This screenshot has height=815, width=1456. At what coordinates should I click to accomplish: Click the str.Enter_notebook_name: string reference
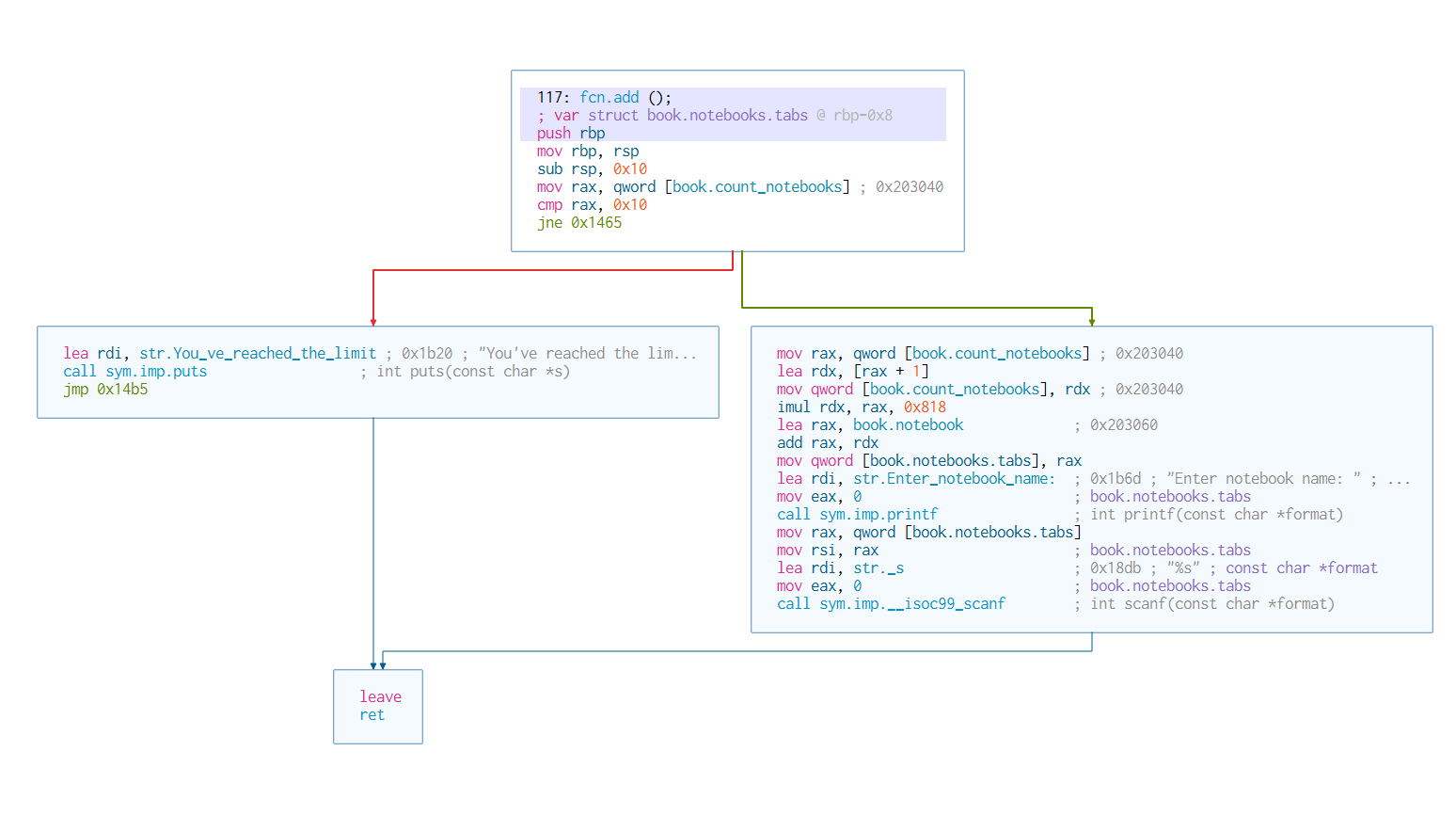pos(954,479)
